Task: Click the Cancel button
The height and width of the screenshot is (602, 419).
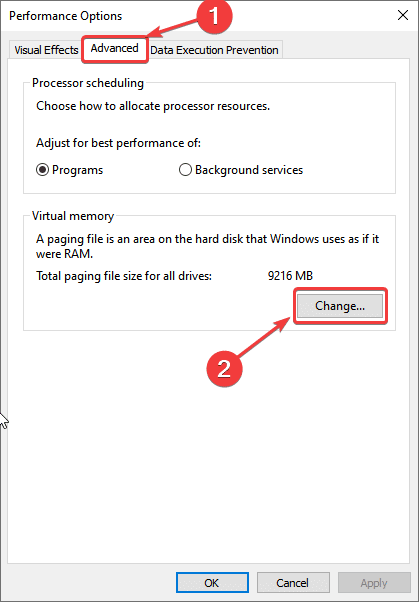Action: pos(293,583)
